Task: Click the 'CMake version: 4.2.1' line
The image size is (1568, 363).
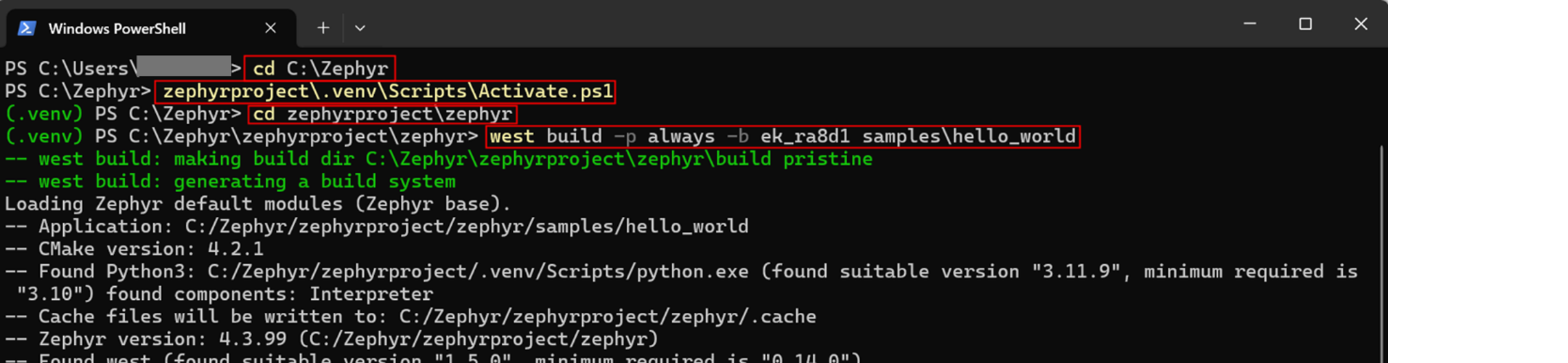Action: [135, 248]
